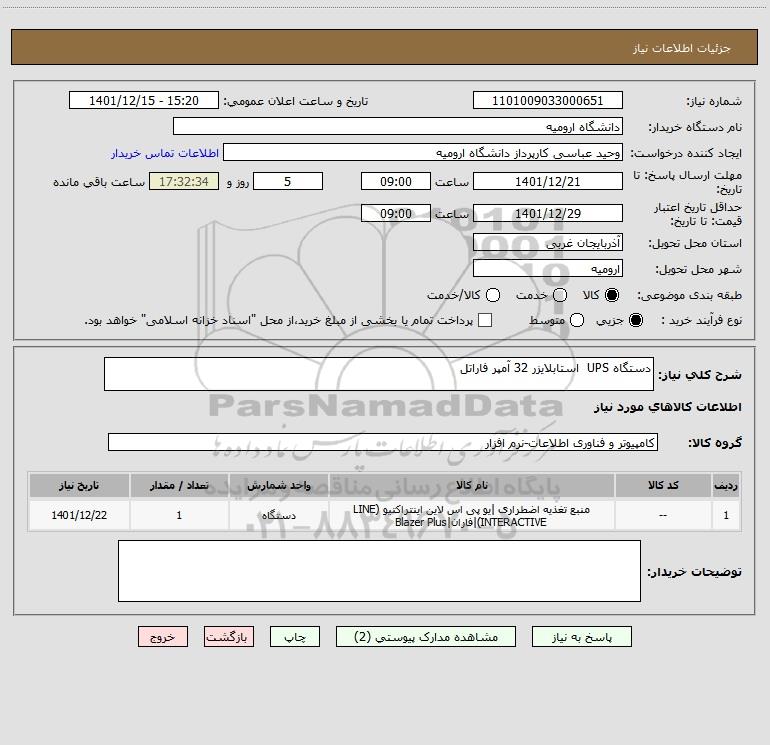Click the بازگشت back button

click(229, 636)
